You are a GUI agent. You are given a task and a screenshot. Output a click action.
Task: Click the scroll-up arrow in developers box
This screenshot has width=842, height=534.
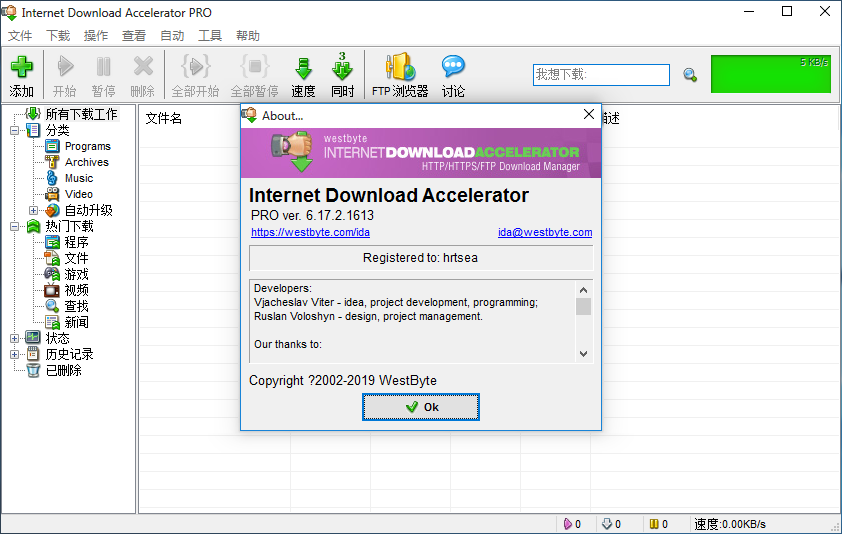584,290
